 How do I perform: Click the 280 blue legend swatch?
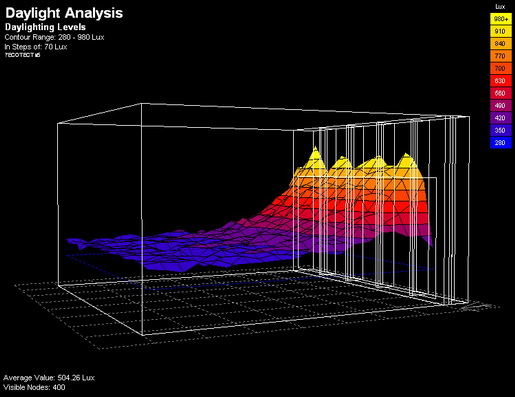tap(501, 142)
